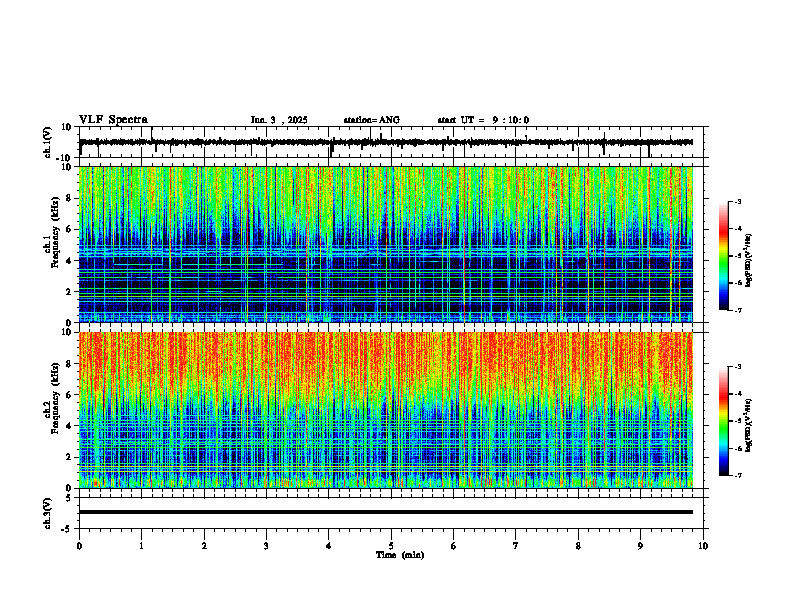792x612 pixels.
Task: Click the time axis tick label "7"
Action: [516, 546]
